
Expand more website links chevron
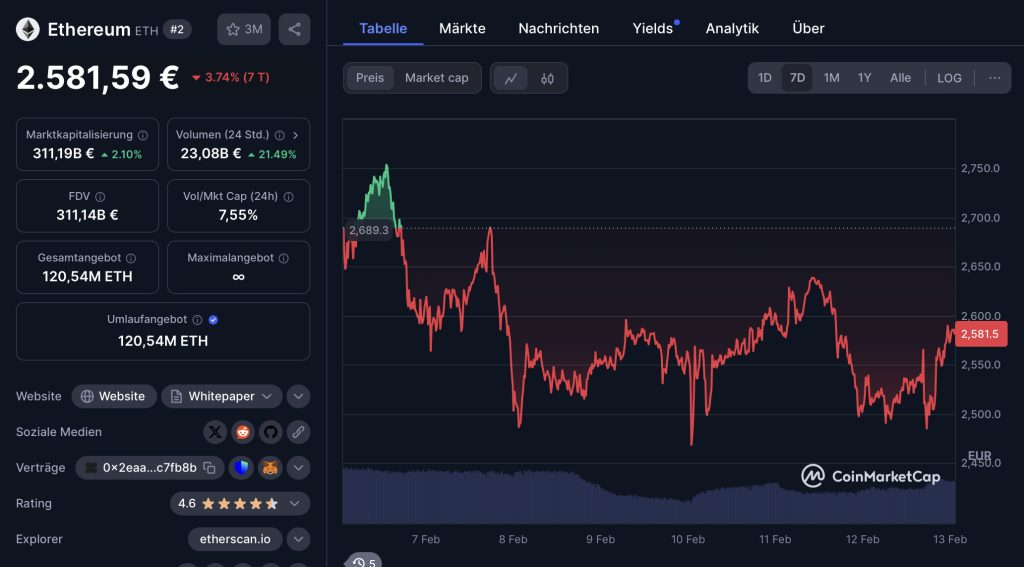coord(298,397)
